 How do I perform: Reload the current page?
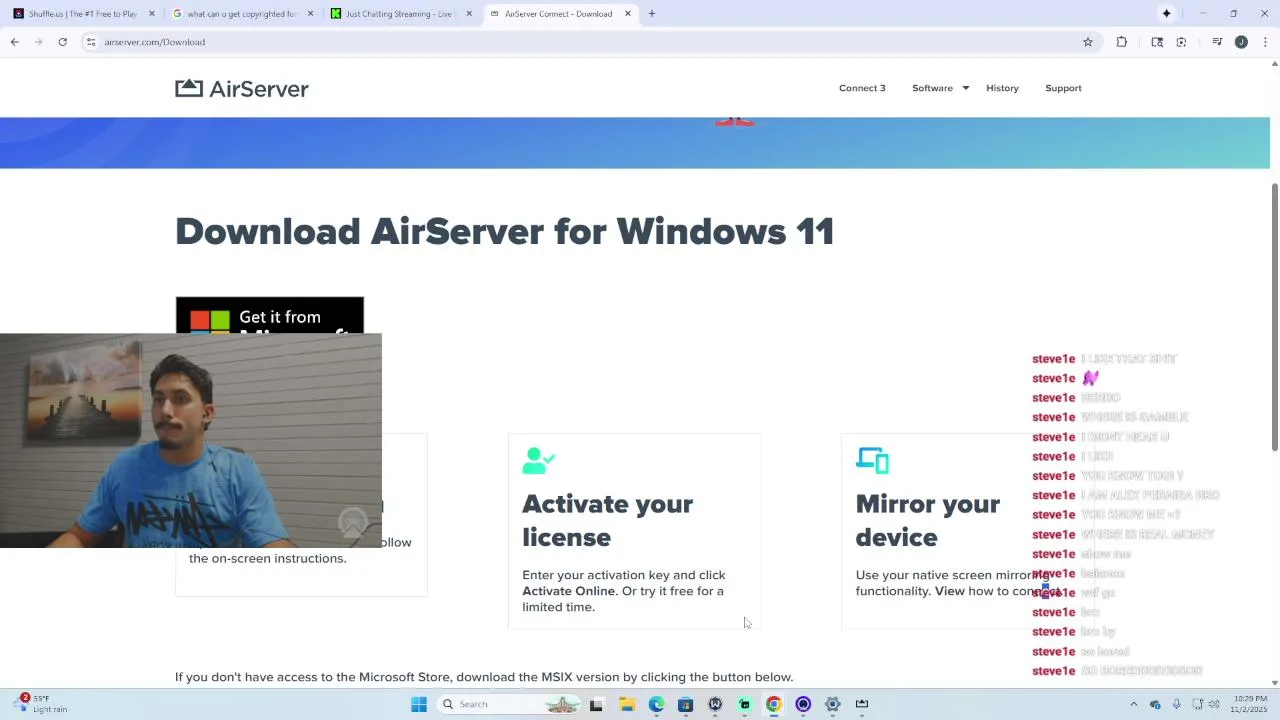(x=62, y=42)
